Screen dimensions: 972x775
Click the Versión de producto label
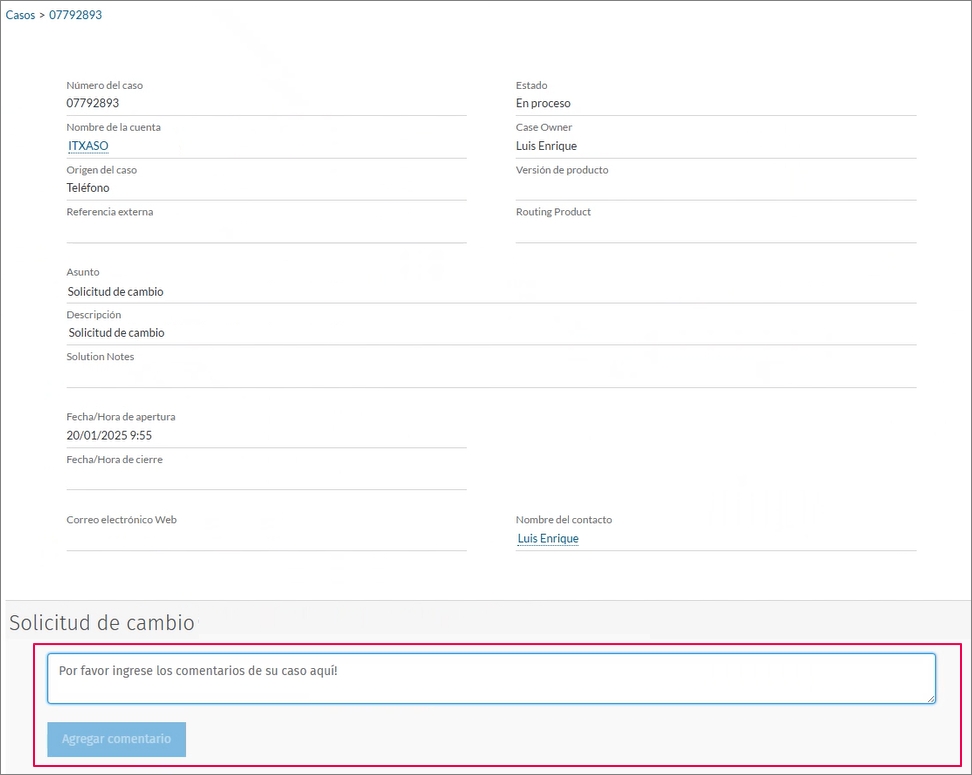562,170
